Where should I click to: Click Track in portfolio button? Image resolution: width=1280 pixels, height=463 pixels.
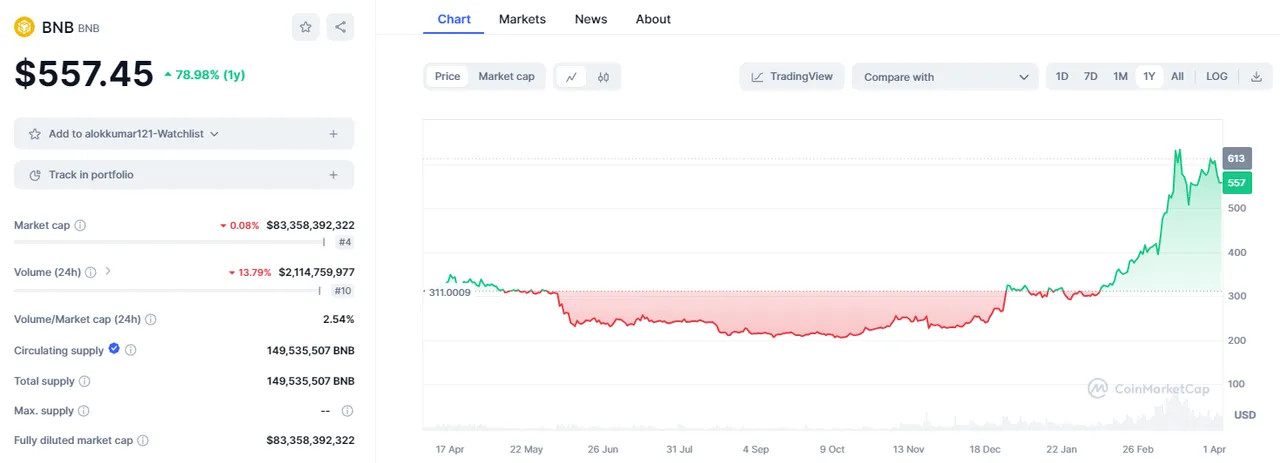click(x=184, y=175)
